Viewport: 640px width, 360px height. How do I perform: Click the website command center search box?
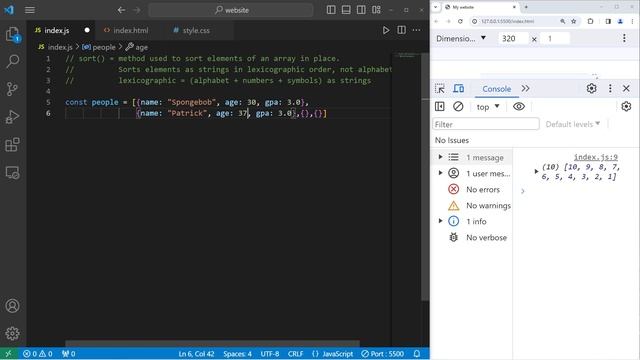231,10
